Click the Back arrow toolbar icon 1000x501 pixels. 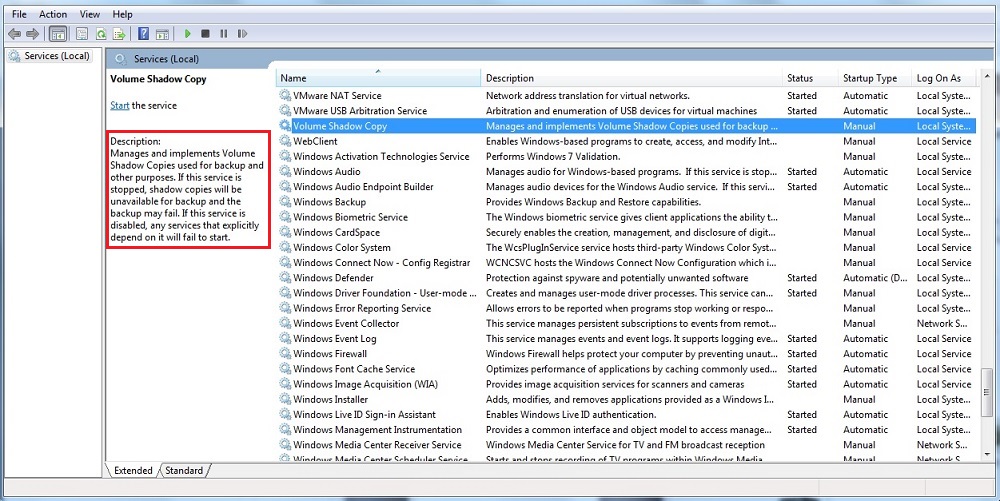[14, 34]
